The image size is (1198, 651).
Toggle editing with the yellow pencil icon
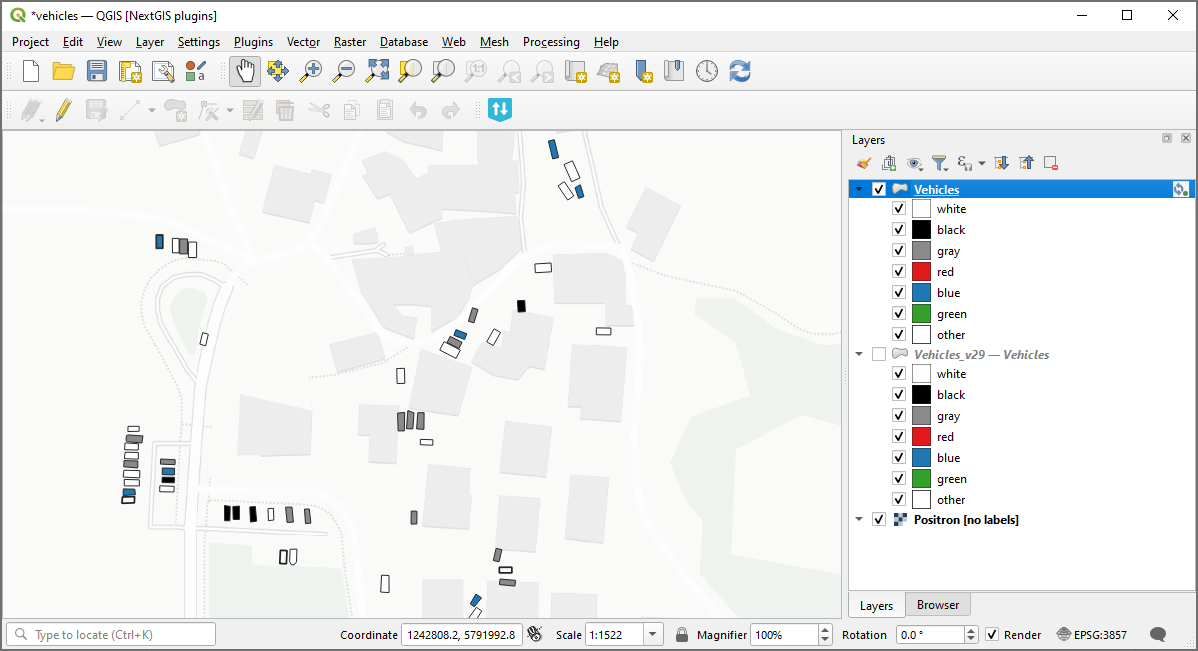pos(64,110)
